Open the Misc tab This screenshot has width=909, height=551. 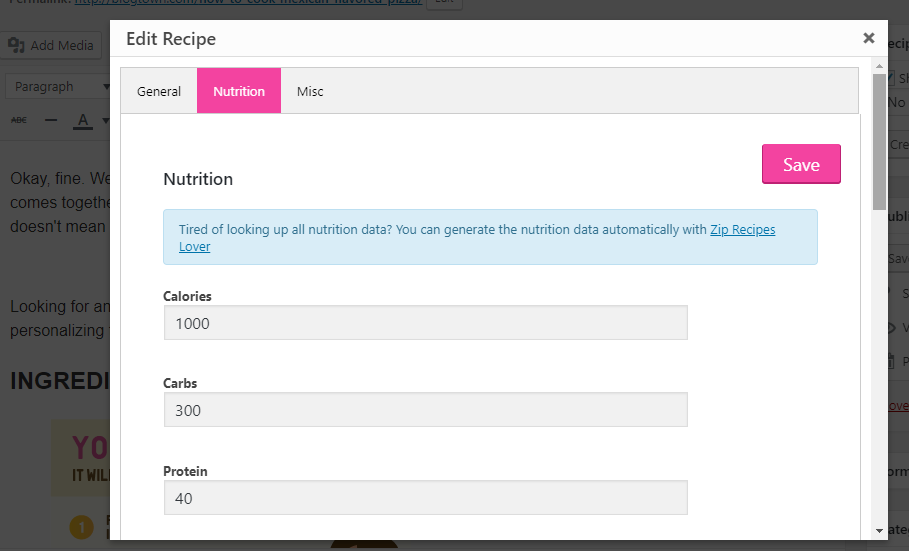coord(310,91)
